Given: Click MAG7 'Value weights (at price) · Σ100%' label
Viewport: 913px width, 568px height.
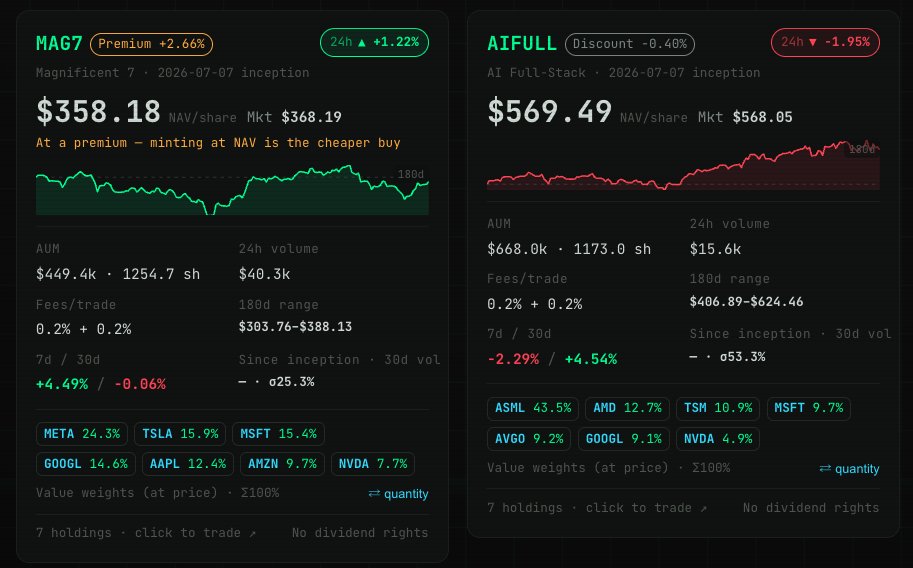Looking at the screenshot, I should coord(157,493).
